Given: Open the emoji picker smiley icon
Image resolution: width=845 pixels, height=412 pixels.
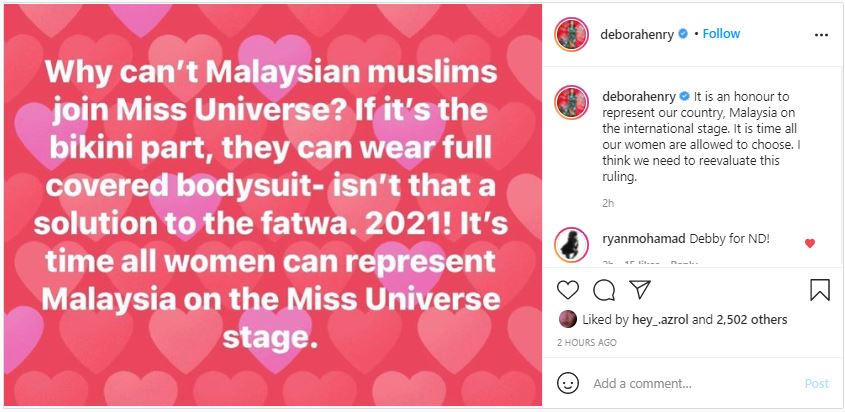Looking at the screenshot, I should coord(567,383).
